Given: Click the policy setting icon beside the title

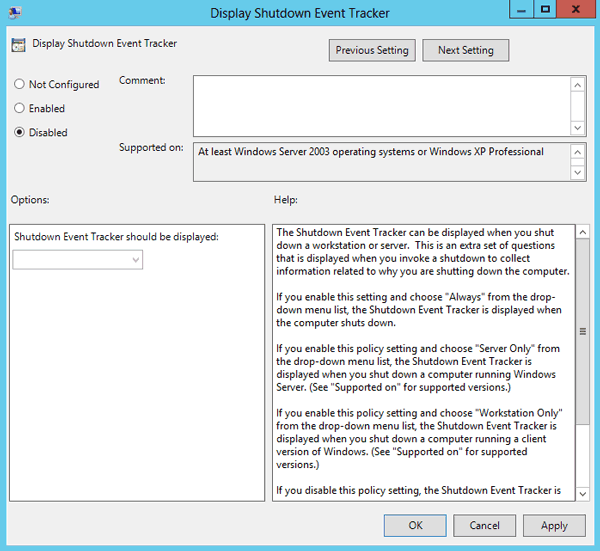Looking at the screenshot, I should click(18, 45).
